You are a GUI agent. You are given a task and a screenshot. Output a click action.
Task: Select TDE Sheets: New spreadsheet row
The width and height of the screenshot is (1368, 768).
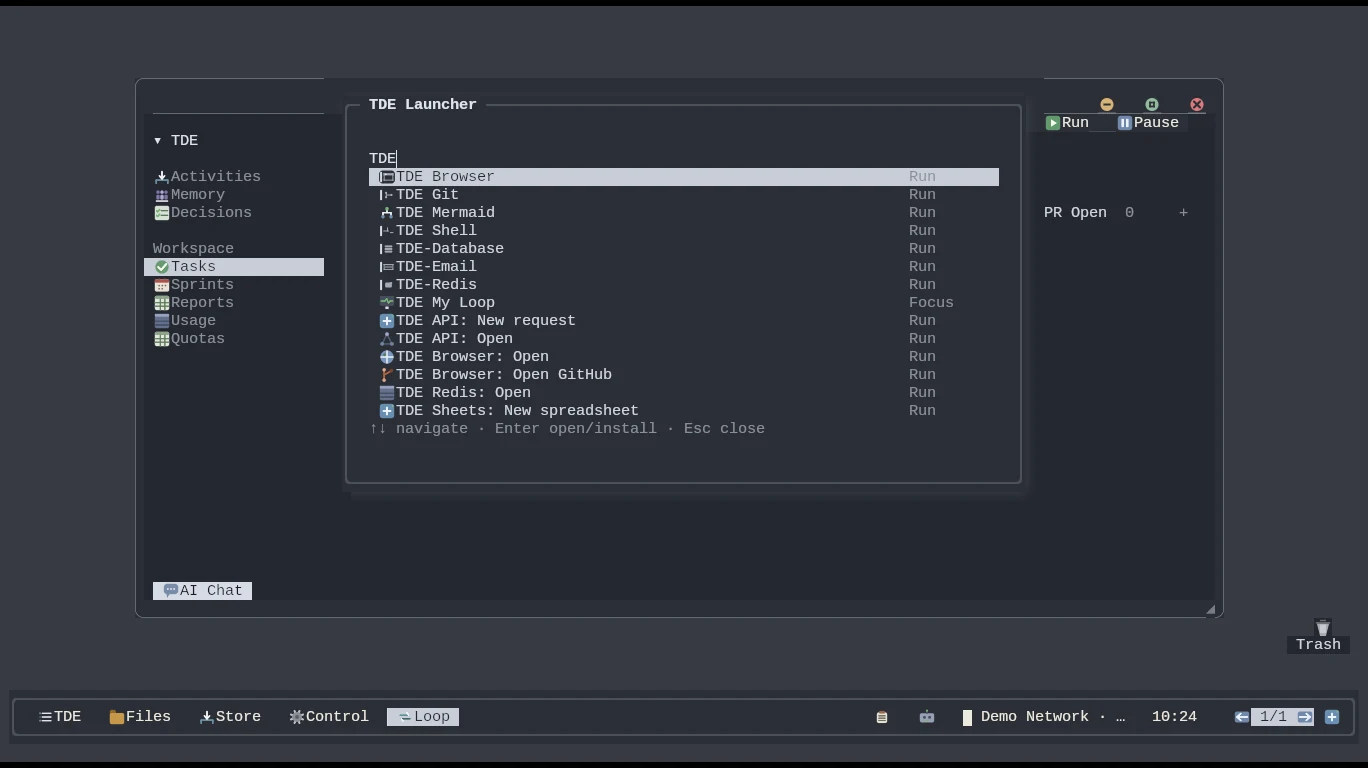(x=684, y=411)
